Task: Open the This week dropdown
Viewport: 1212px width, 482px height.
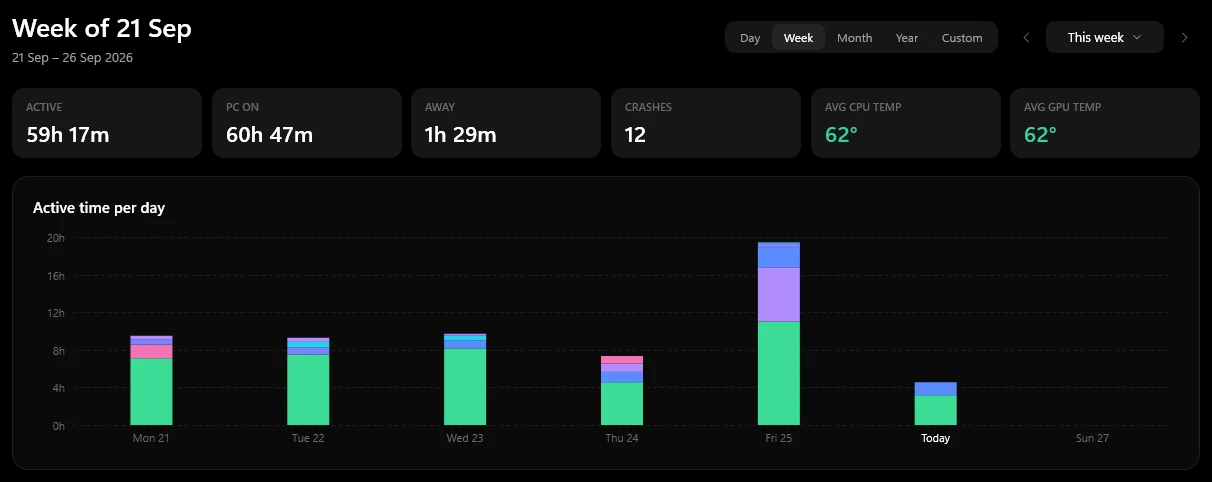Action: click(1105, 37)
